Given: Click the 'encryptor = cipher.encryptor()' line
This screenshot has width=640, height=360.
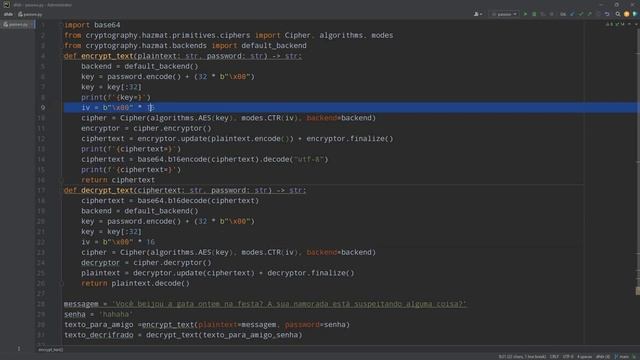Looking at the screenshot, I should coord(146,129).
